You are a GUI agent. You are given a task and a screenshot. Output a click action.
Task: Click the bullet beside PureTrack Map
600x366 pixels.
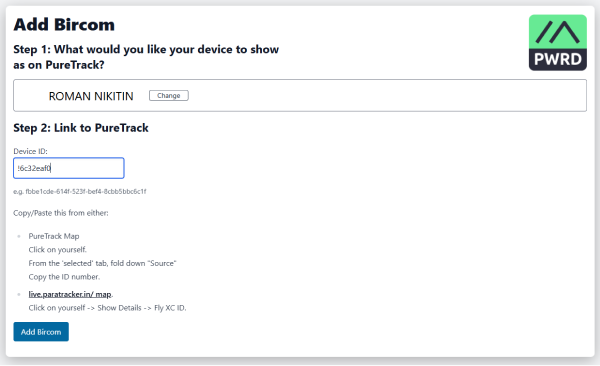(19, 236)
